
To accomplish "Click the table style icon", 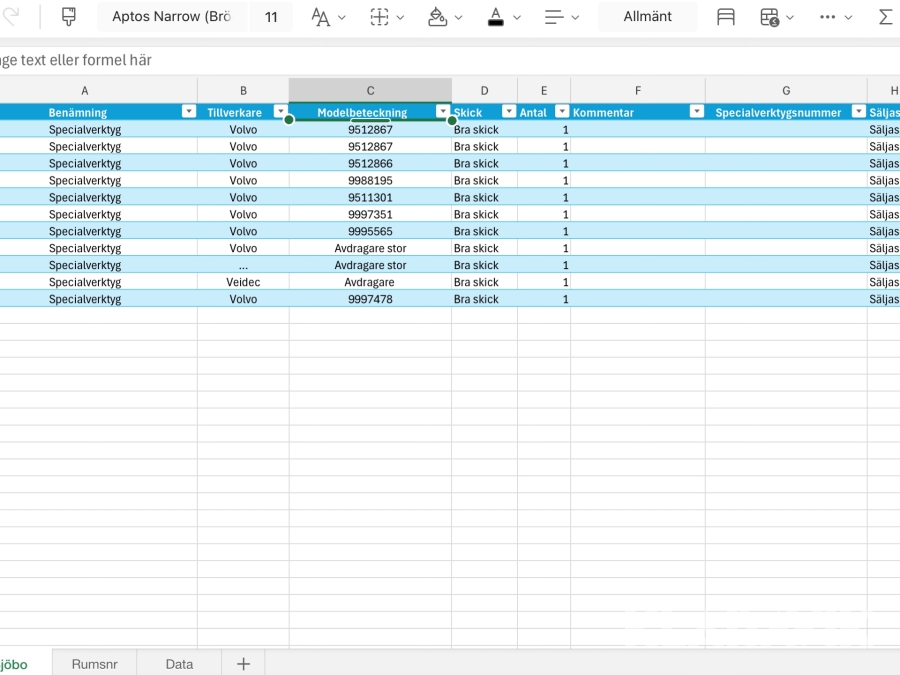I will click(726, 17).
